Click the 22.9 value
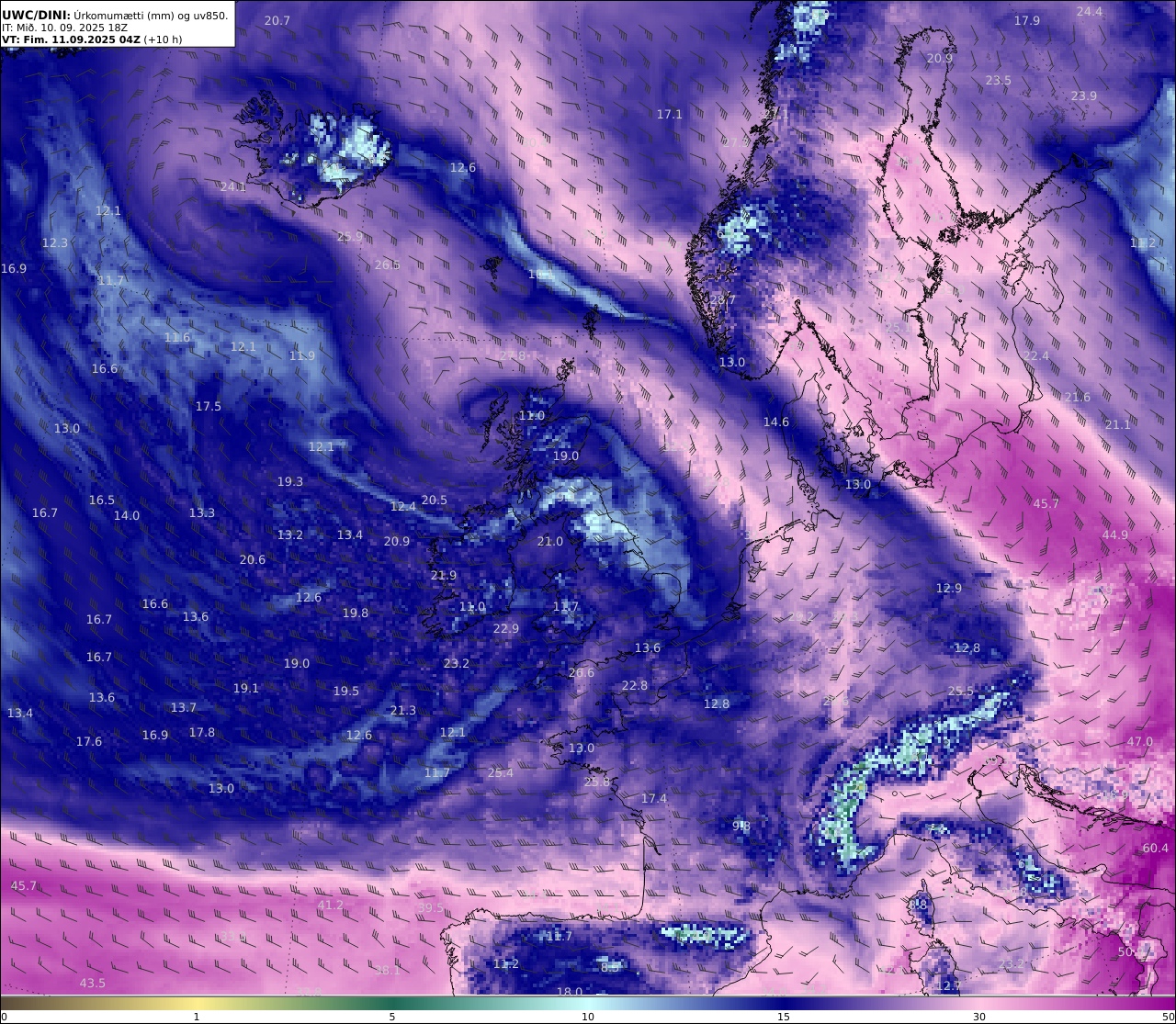This screenshot has width=1176, height=1024. 505,629
